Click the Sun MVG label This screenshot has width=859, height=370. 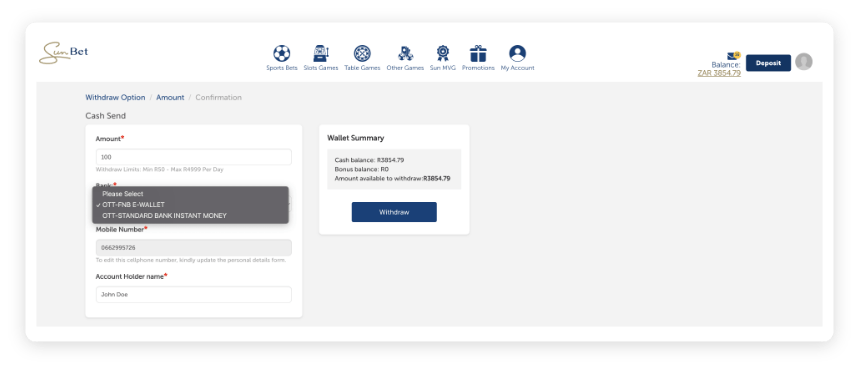443,68
